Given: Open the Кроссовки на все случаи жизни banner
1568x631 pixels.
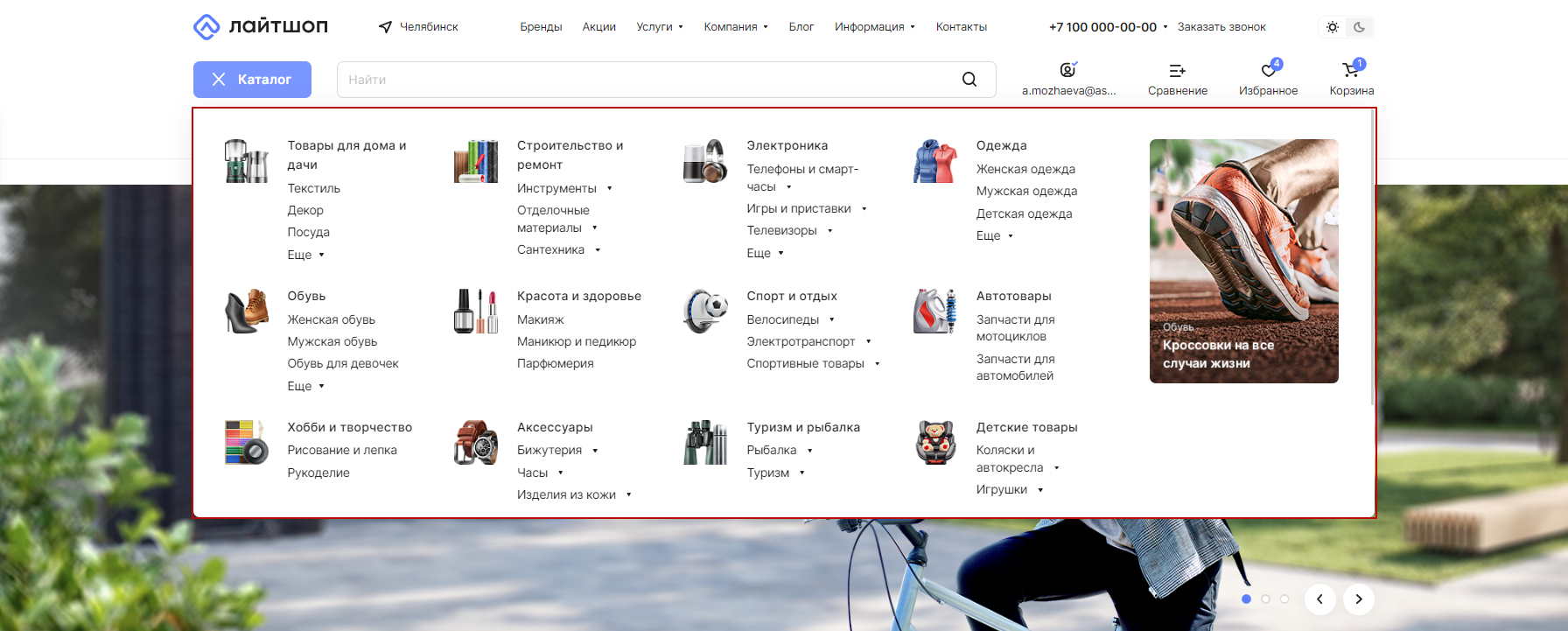Looking at the screenshot, I should (1244, 261).
